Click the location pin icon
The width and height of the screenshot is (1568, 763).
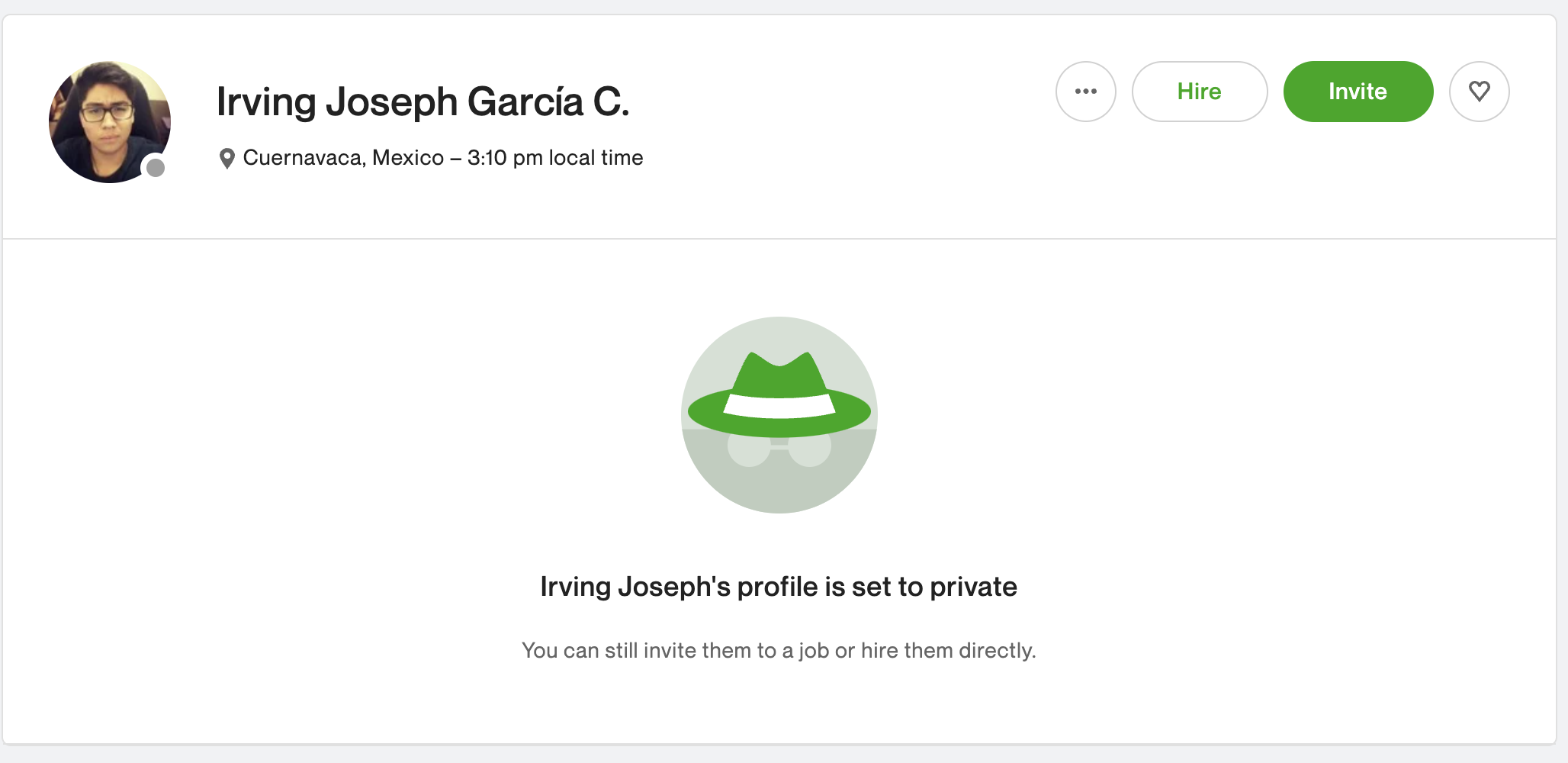click(x=227, y=159)
